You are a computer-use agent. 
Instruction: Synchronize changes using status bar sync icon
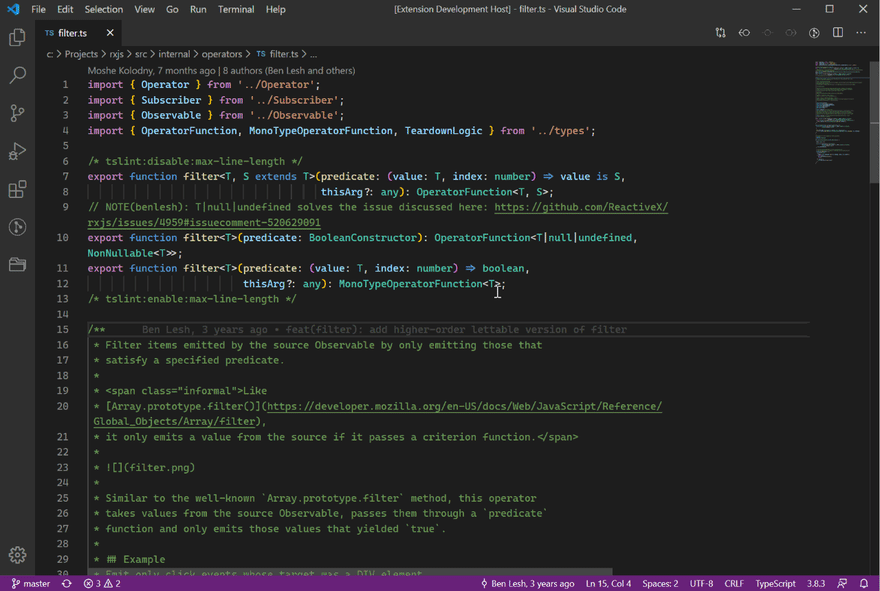click(66, 584)
